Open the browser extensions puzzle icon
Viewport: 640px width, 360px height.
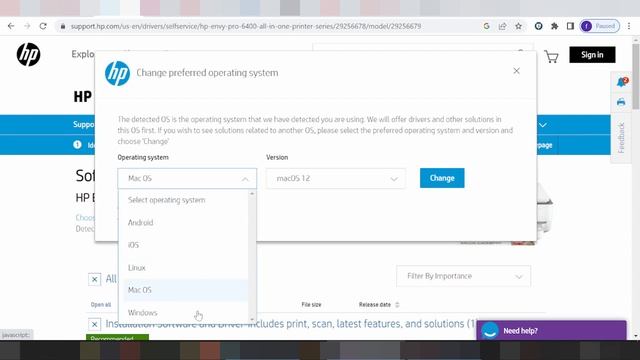[554, 26]
